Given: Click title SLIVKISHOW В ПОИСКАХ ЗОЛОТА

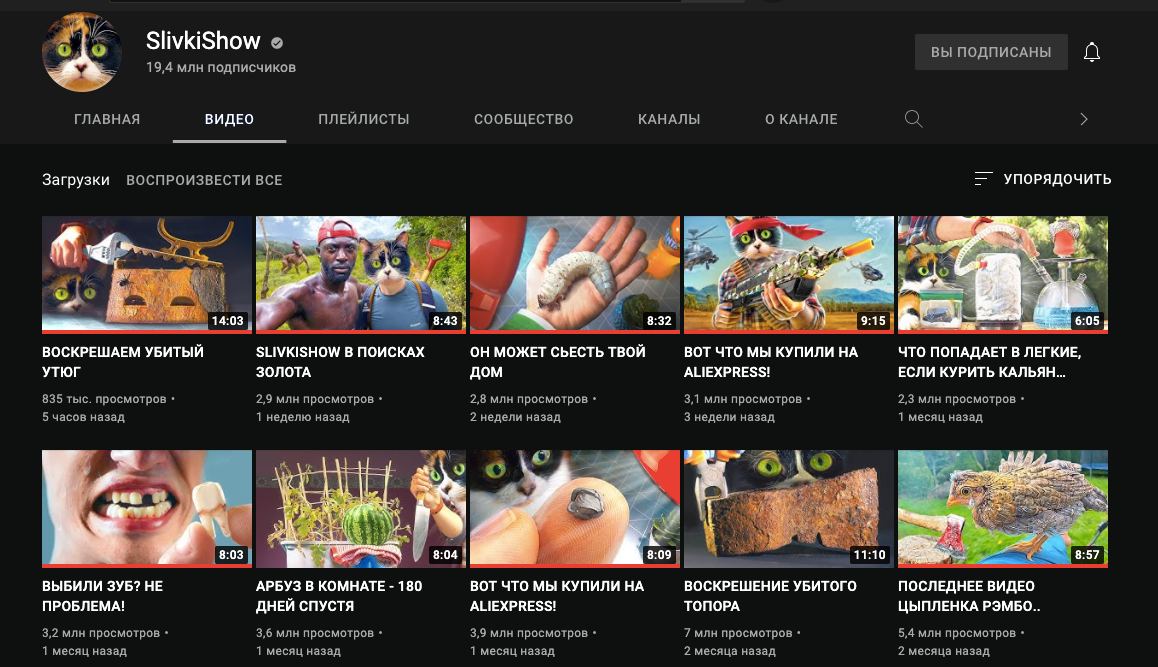Looking at the screenshot, I should tap(340, 362).
